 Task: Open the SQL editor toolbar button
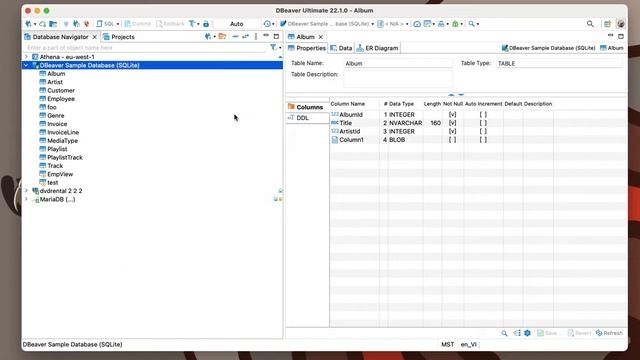(105, 24)
